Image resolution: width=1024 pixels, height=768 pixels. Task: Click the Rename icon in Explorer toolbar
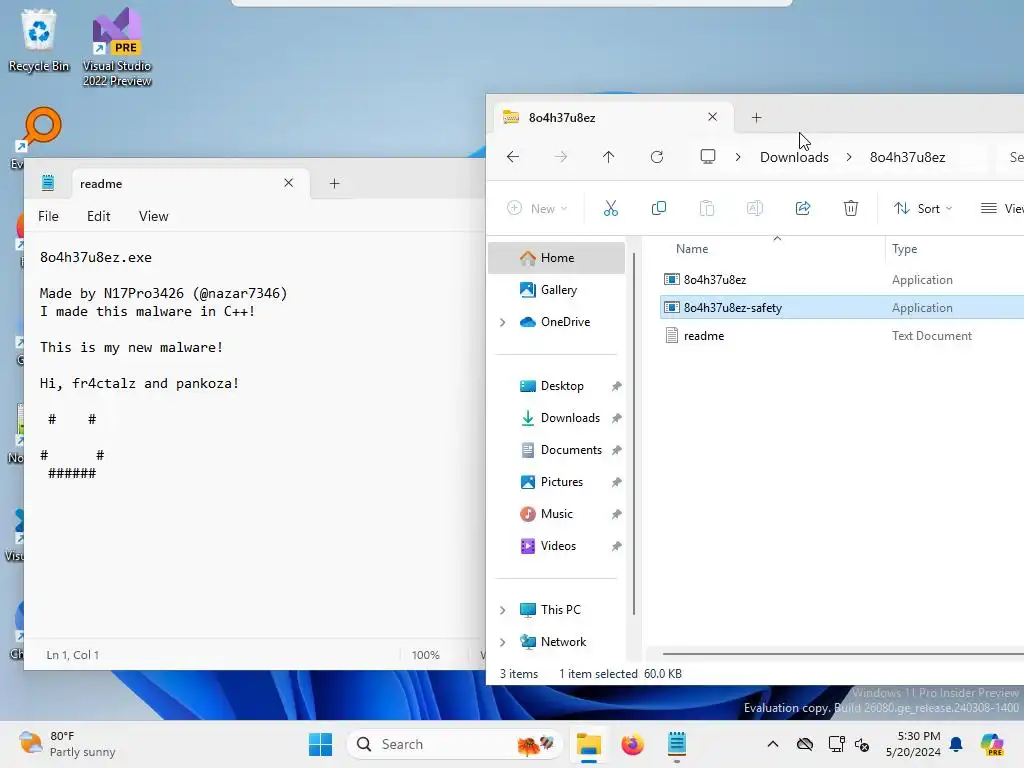754,208
